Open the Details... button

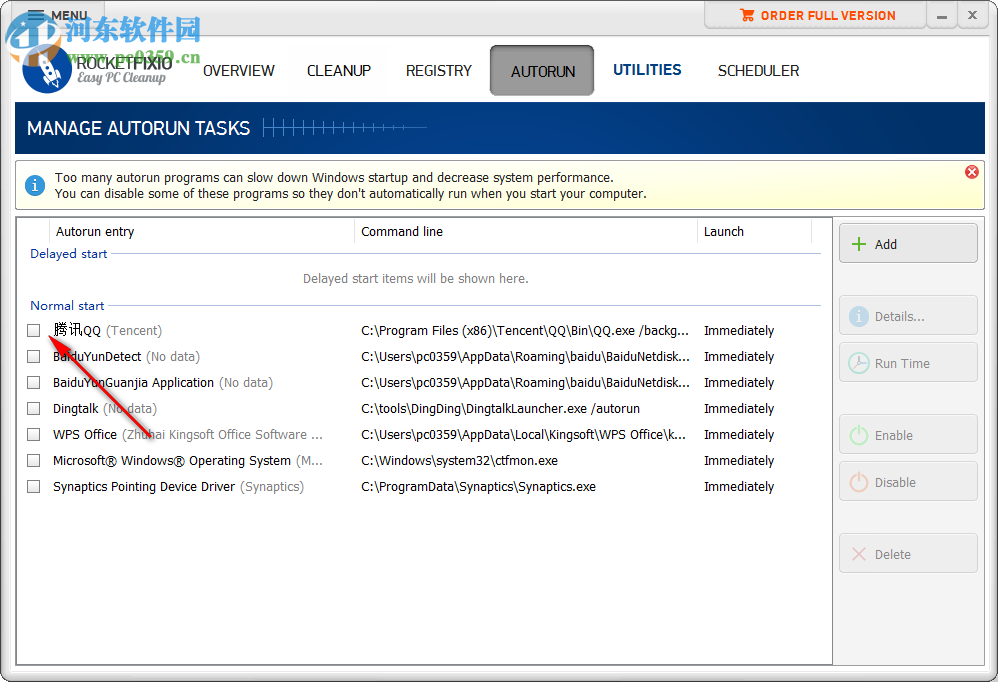(x=908, y=316)
